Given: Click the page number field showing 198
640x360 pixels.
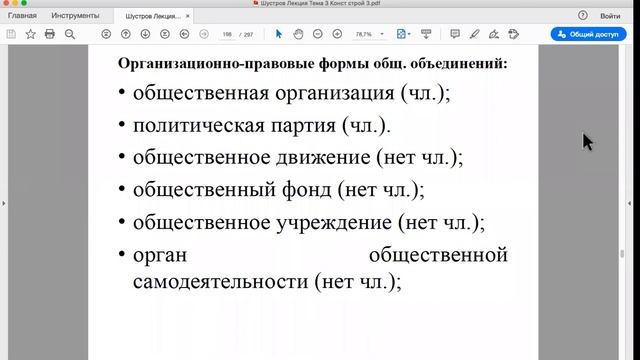Looking at the screenshot, I should pyautogui.click(x=227, y=35).
